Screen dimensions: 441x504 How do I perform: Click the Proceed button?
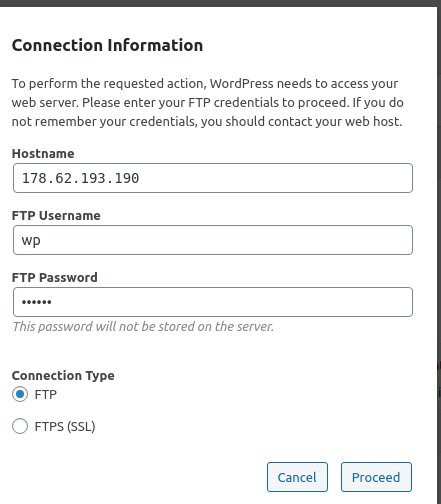376,477
